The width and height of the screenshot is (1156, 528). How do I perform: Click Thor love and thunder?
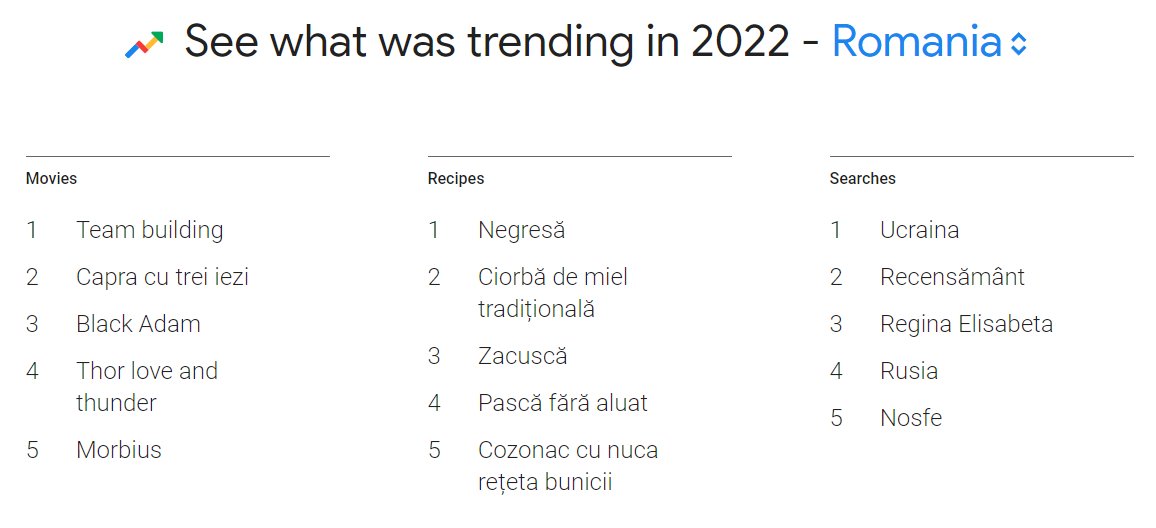(x=147, y=386)
